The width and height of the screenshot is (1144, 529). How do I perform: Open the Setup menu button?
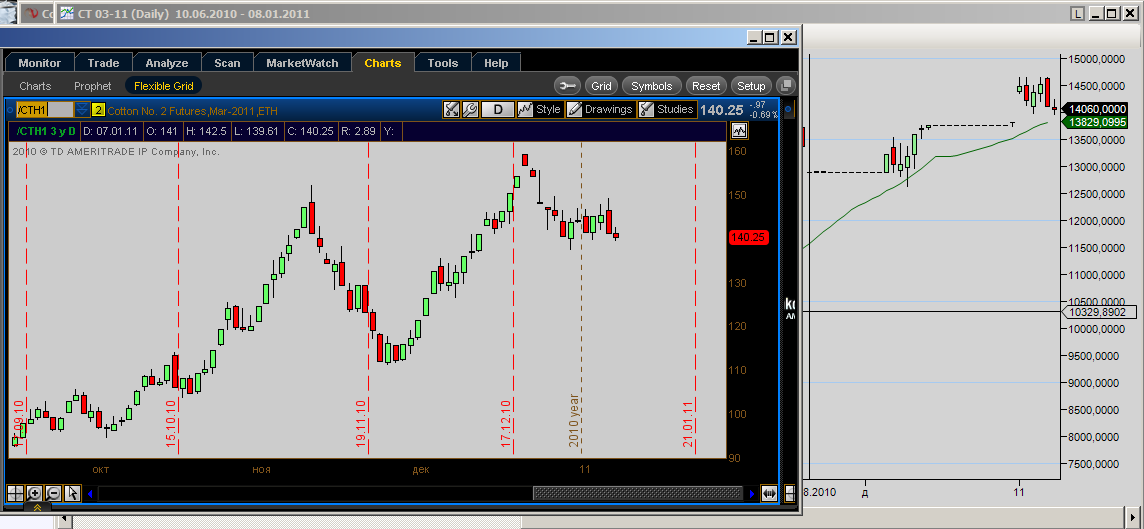(x=751, y=86)
